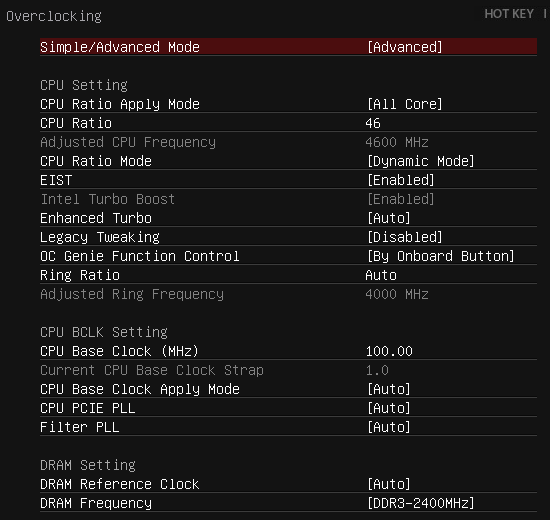
Task: Select the Enhanced Turbo label
Action: click(x=96, y=218)
